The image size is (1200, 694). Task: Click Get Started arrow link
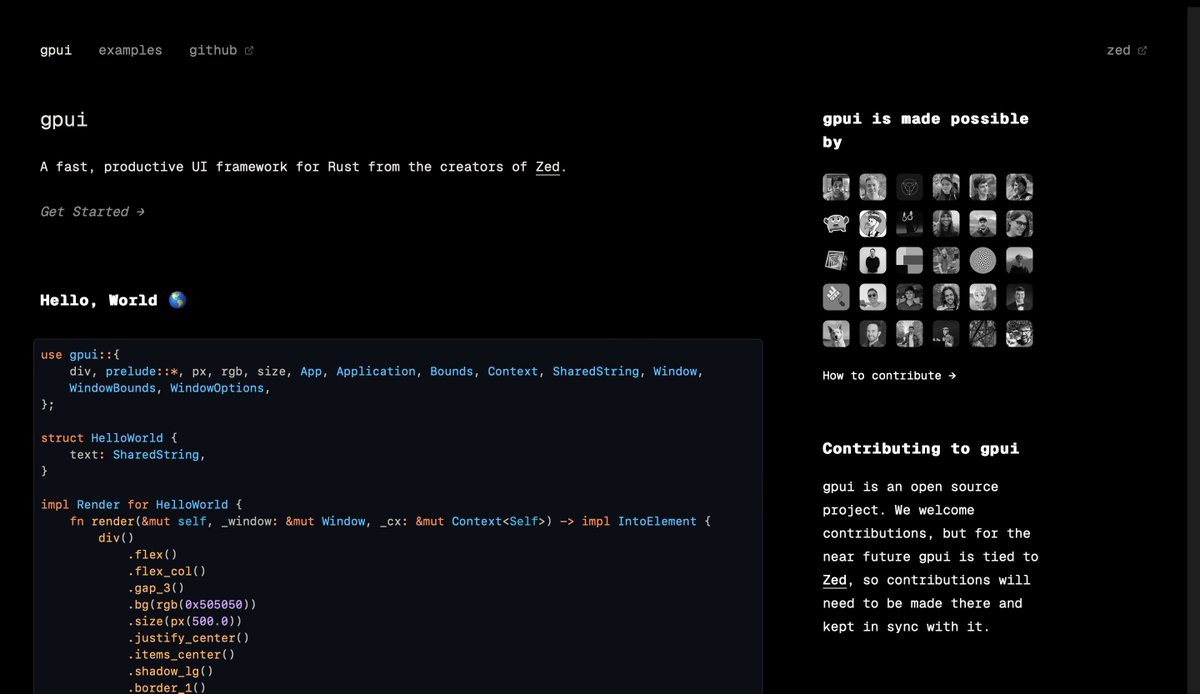click(x=92, y=212)
